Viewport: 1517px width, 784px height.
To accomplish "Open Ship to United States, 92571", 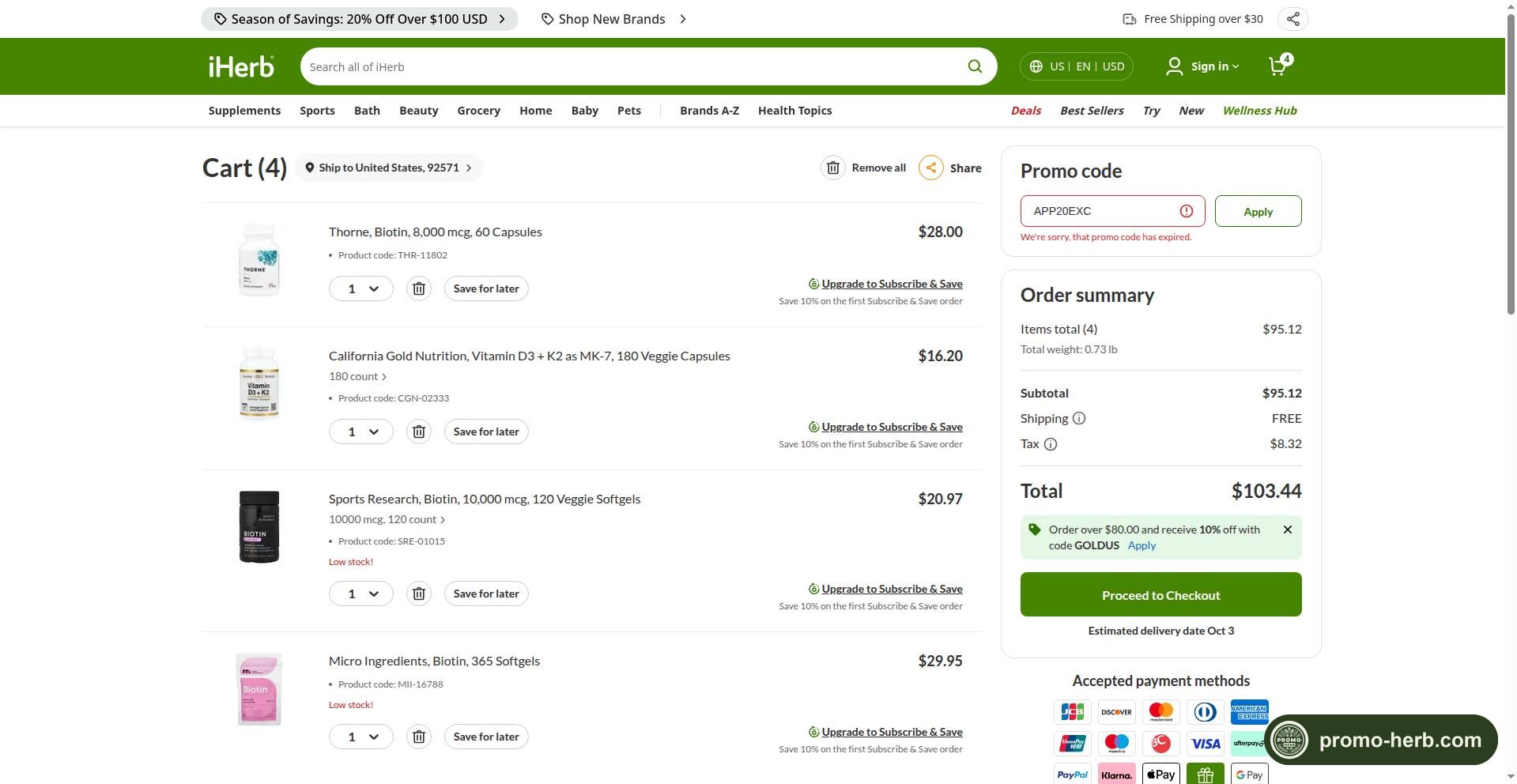I will (x=389, y=168).
